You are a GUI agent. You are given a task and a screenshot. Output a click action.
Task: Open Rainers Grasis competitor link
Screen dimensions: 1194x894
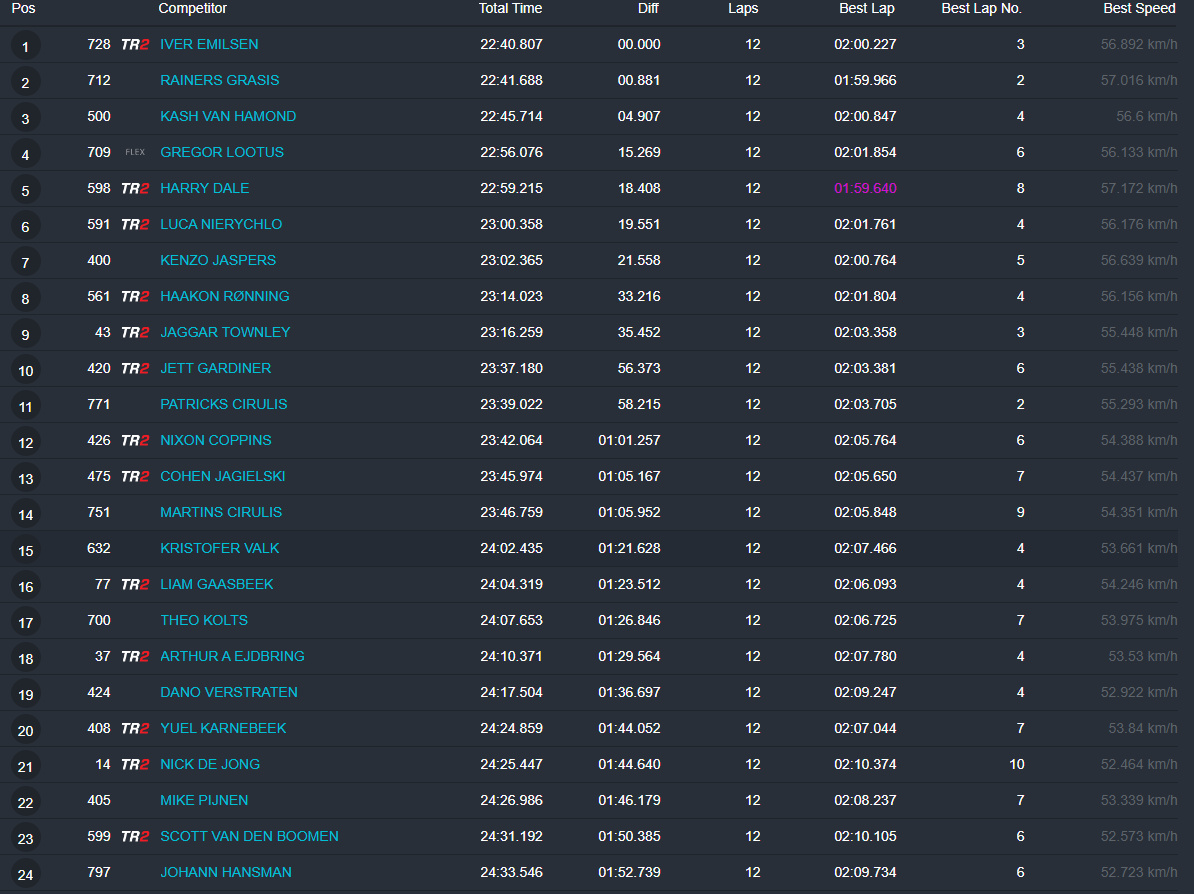(219, 80)
